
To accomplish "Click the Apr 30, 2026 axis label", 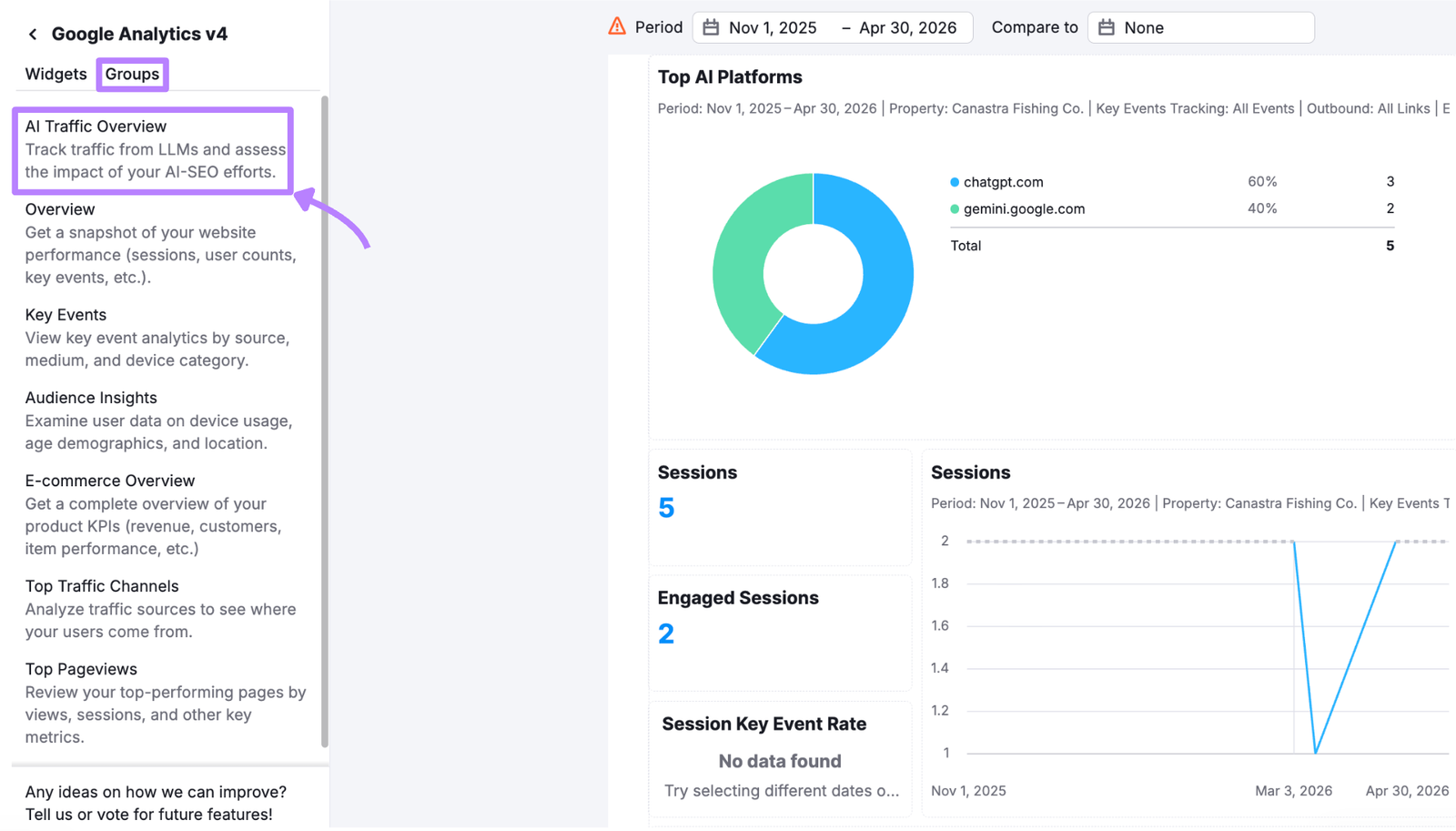I will [x=1407, y=791].
